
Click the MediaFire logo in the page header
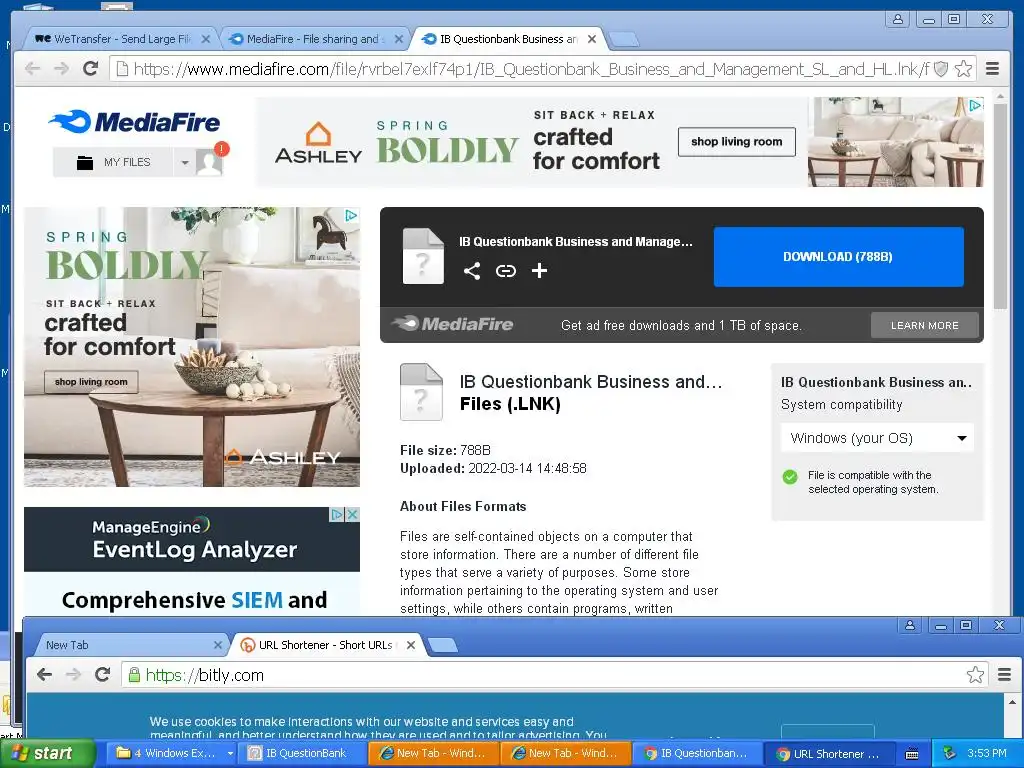coord(135,122)
